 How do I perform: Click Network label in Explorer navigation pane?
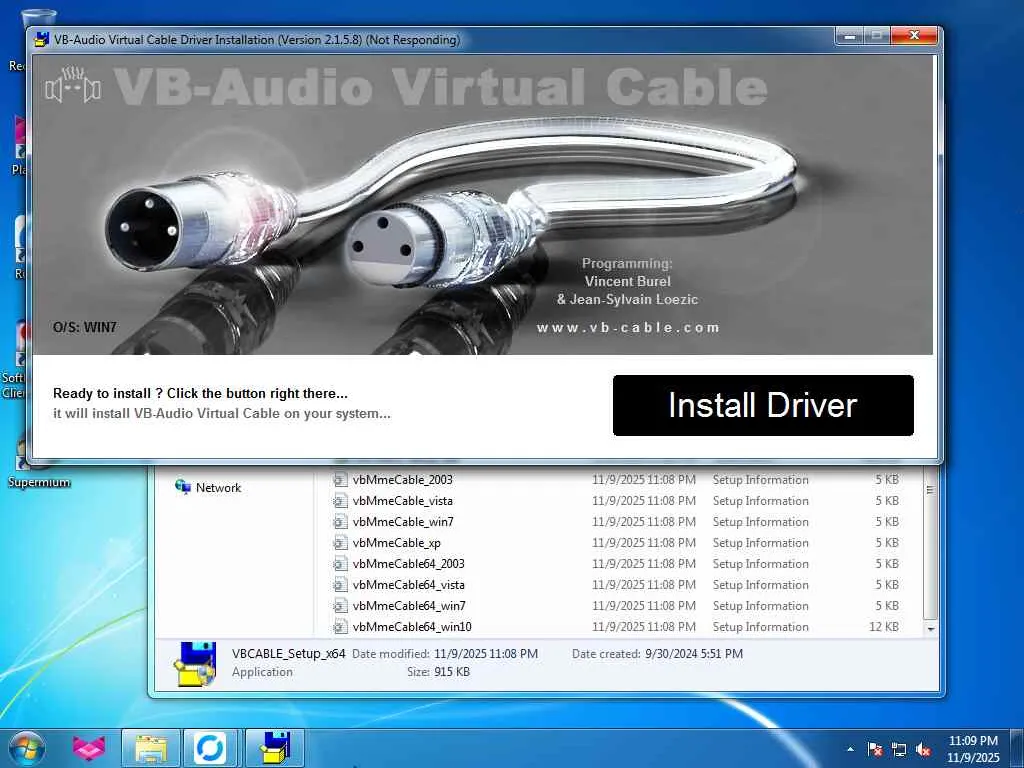pos(218,488)
